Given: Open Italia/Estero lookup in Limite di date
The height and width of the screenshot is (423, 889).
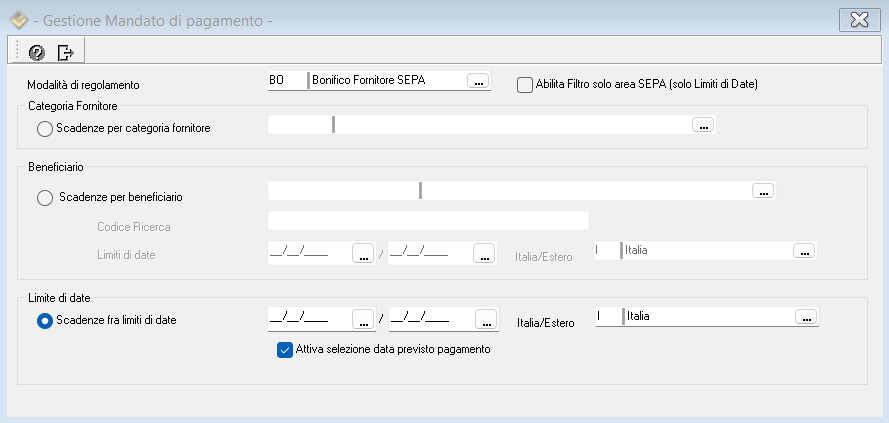Looking at the screenshot, I should [805, 317].
